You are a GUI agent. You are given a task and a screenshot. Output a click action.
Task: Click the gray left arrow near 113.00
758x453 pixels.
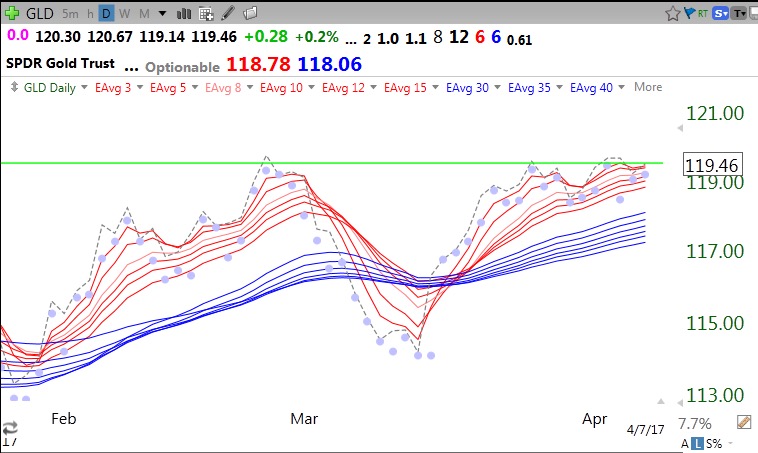(680, 403)
